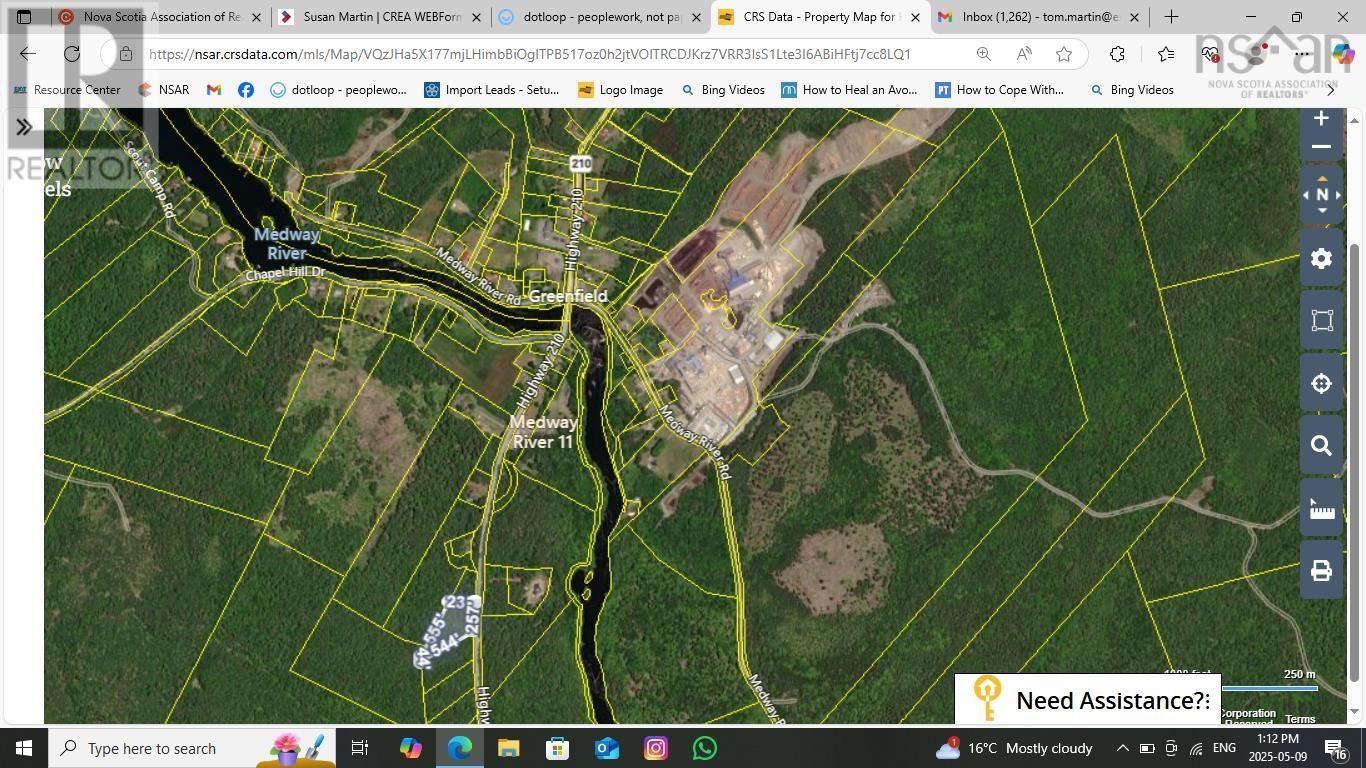Open WhatsApp from the taskbar
Image resolution: width=1366 pixels, height=768 pixels.
coord(705,748)
